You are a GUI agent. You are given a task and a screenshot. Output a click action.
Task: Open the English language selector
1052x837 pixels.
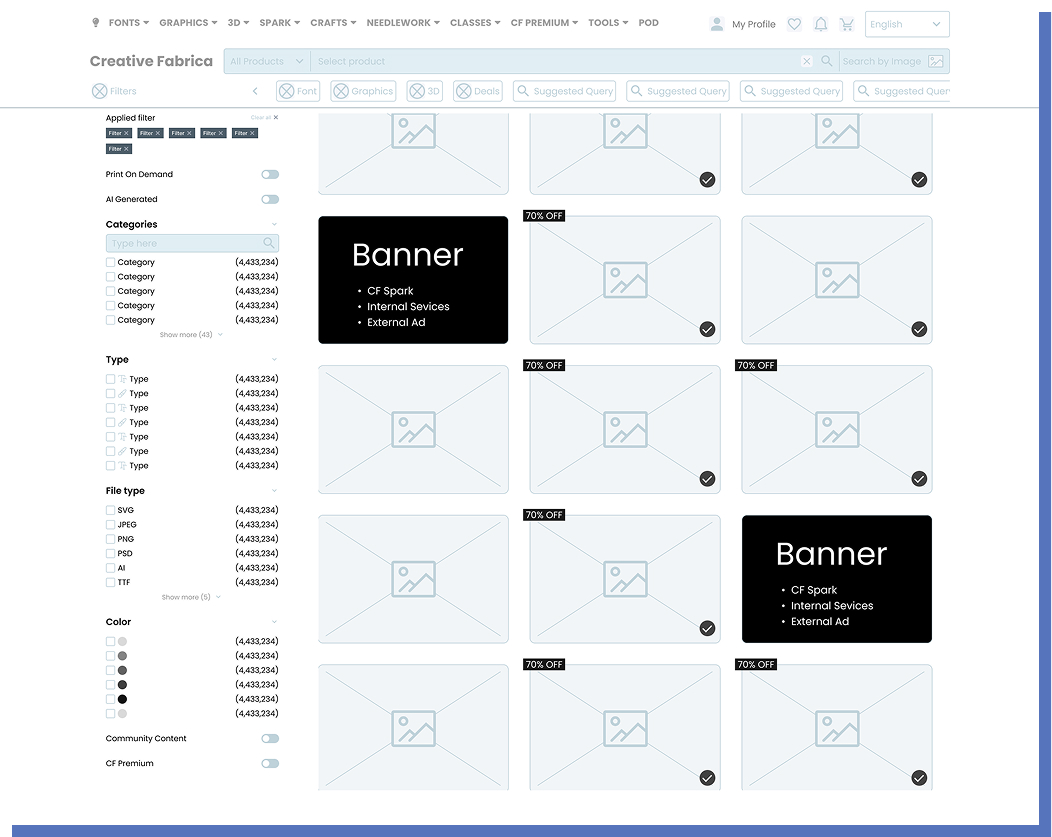[x=906, y=24]
